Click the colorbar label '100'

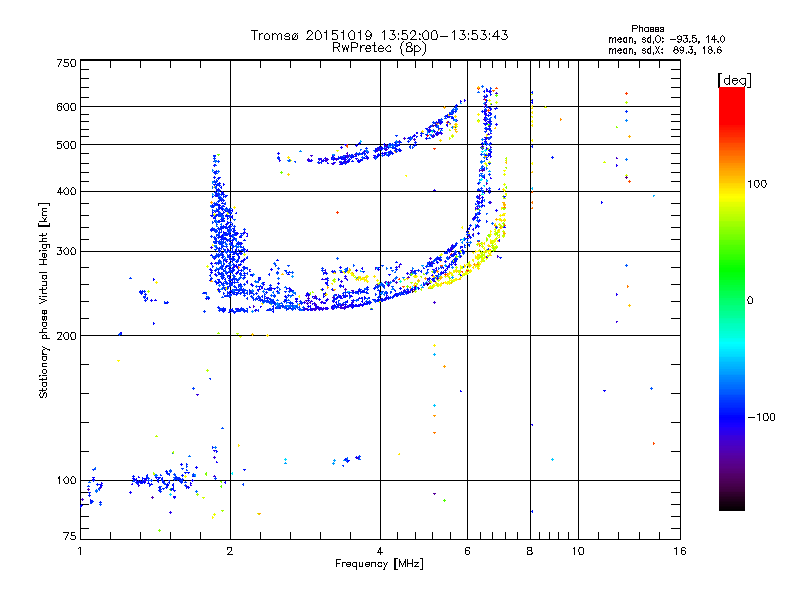[757, 184]
